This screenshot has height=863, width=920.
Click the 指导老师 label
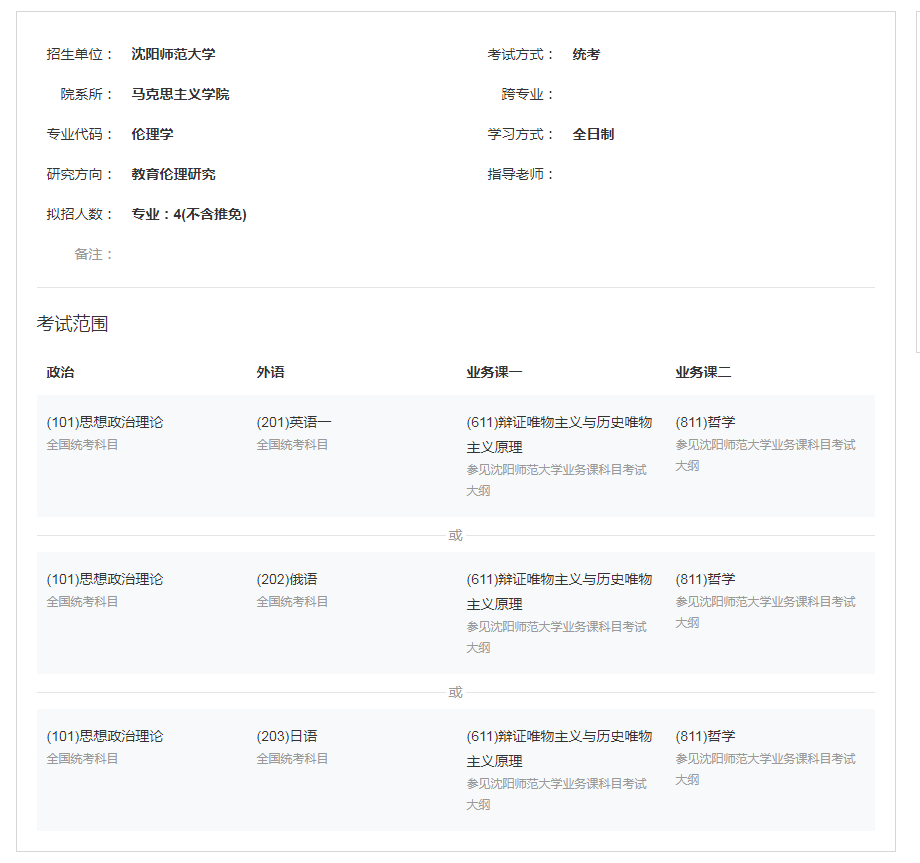[520, 174]
